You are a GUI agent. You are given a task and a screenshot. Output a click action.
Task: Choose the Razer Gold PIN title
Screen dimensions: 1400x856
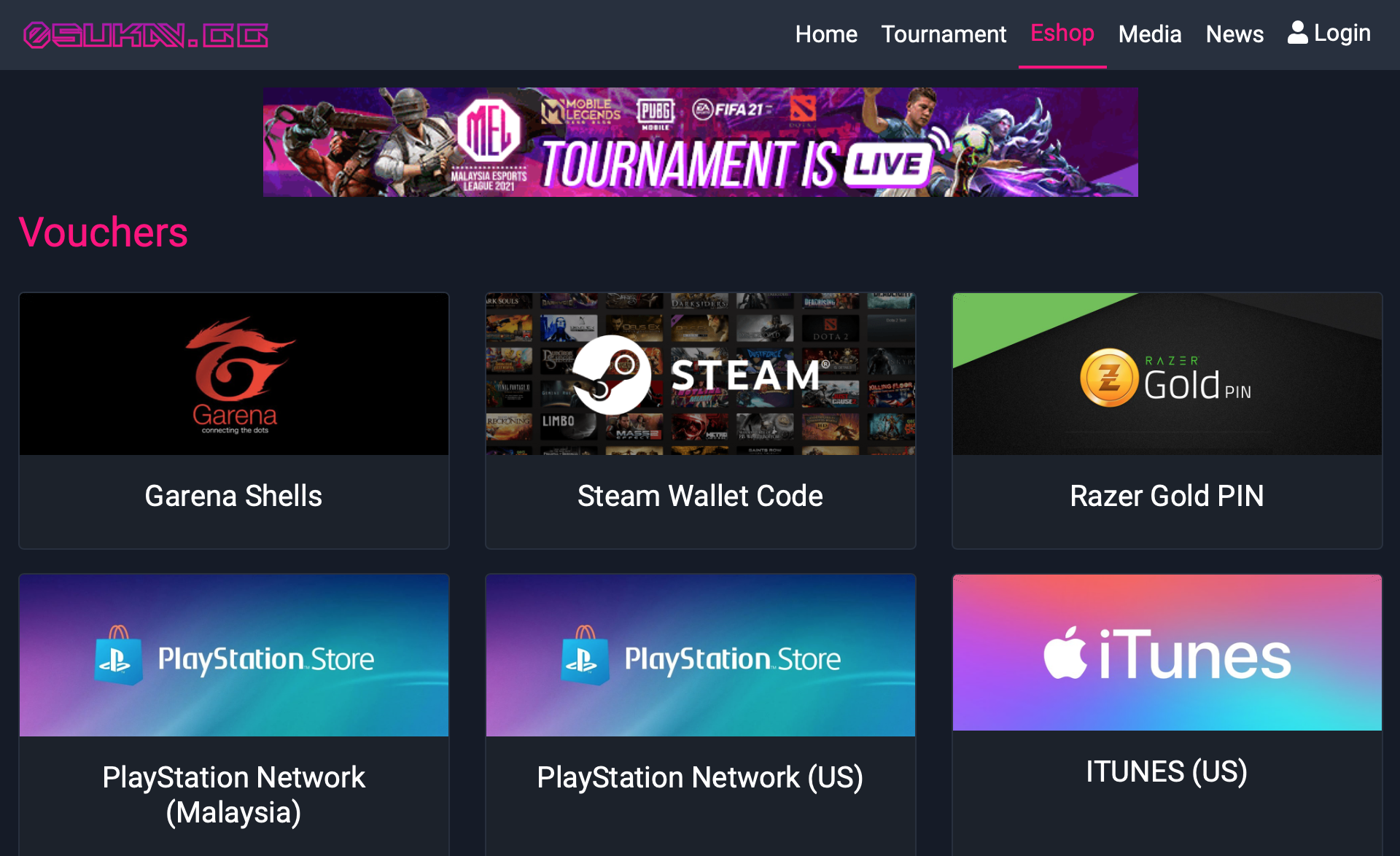[1167, 496]
